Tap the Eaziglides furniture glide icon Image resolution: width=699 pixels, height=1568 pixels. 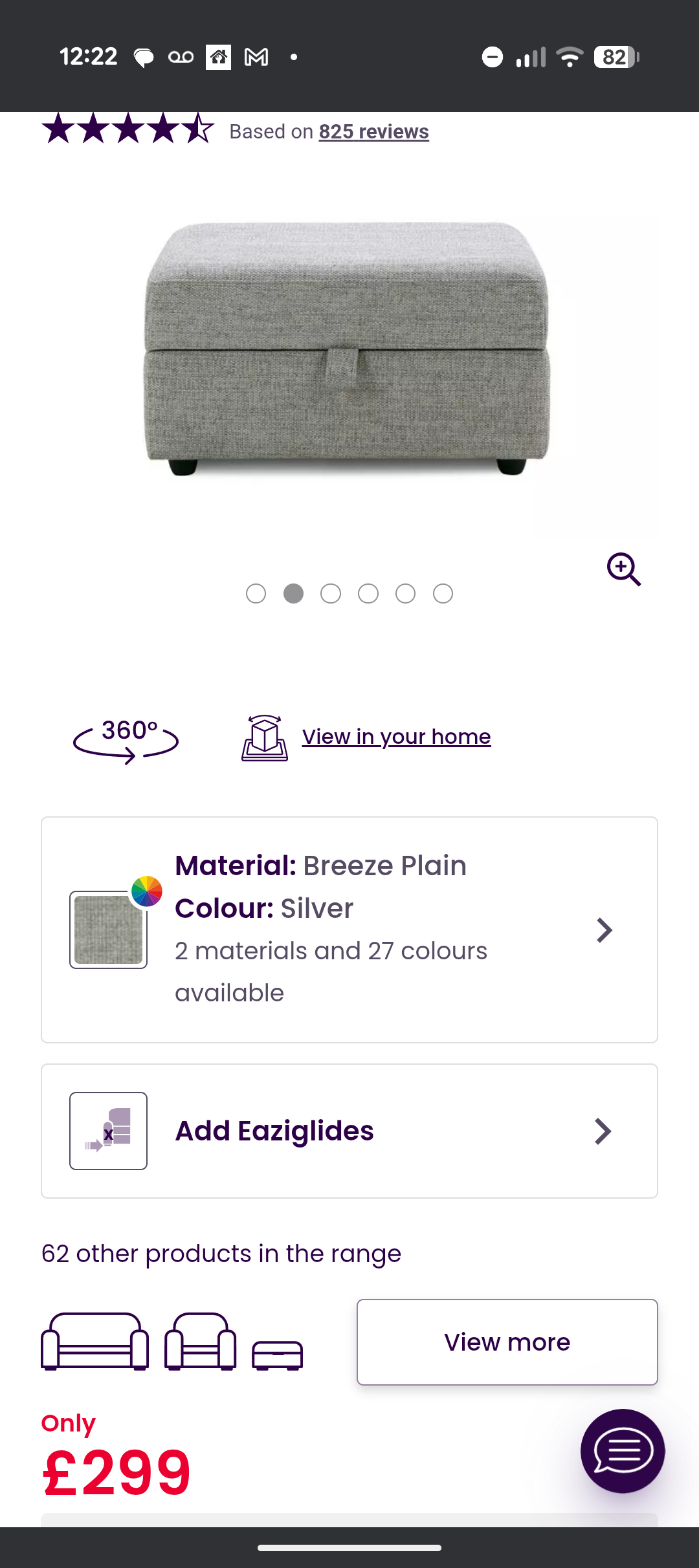coord(108,1131)
